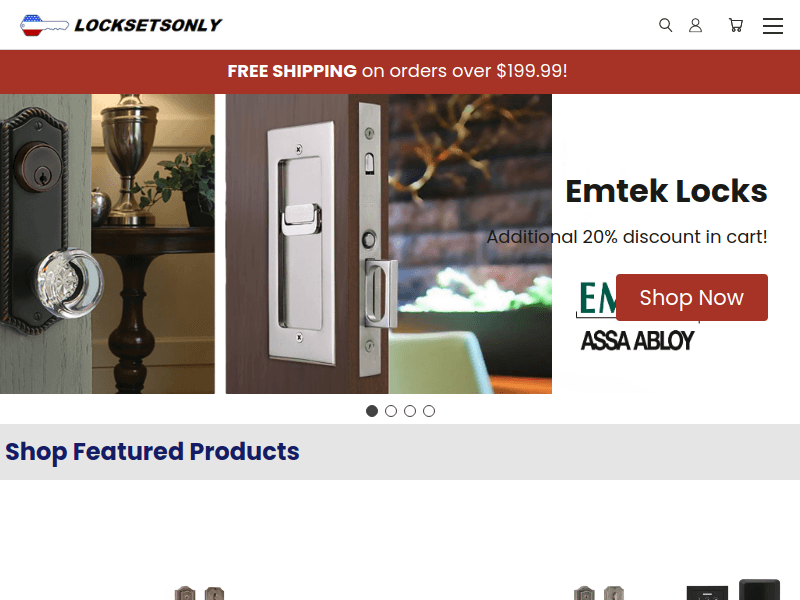The height and width of the screenshot is (600, 800).
Task: Click the LOCKSETSONLY brand text
Action: point(148,25)
